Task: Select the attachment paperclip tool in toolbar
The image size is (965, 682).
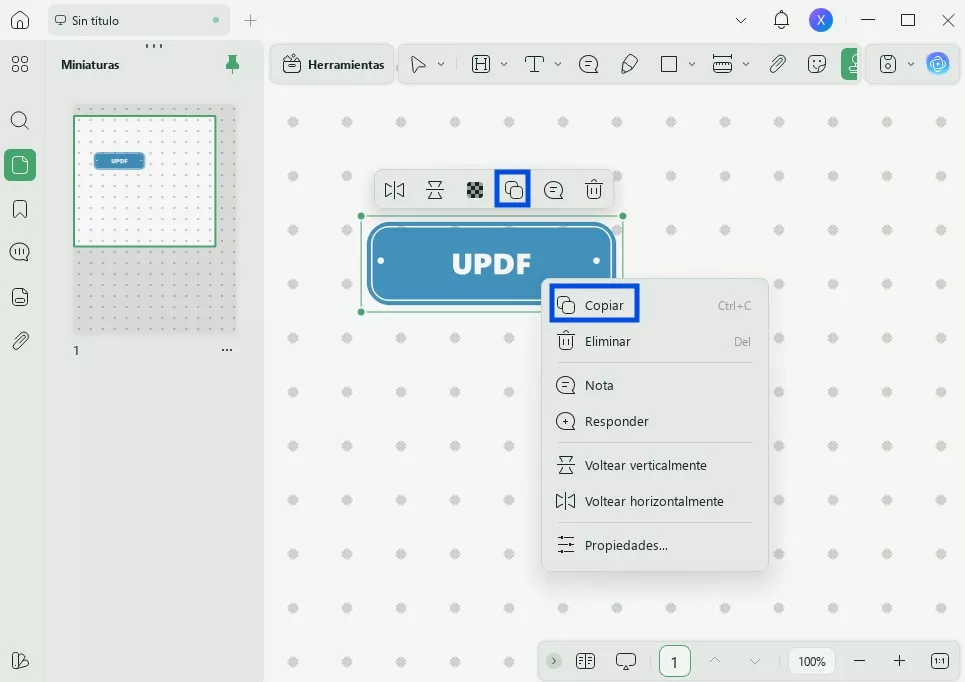Action: pyautogui.click(x=777, y=64)
